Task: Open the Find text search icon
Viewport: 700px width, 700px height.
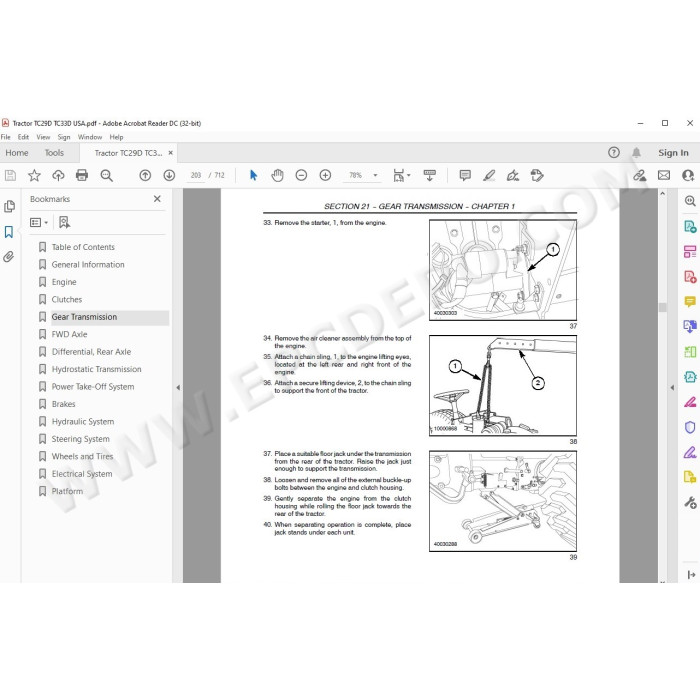Action: tap(106, 175)
